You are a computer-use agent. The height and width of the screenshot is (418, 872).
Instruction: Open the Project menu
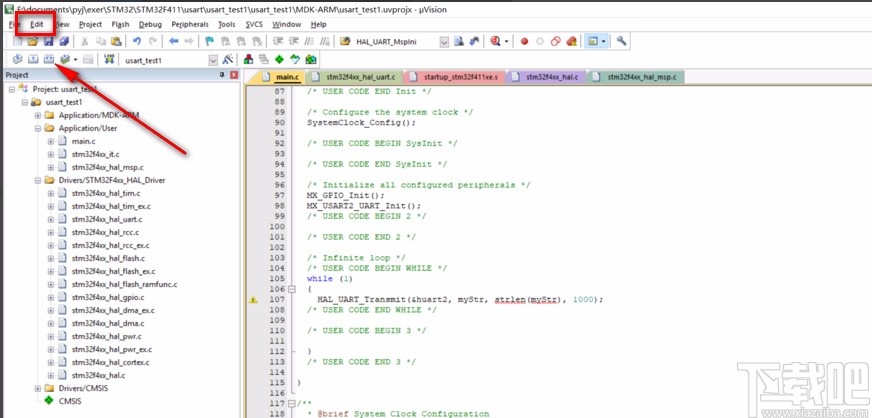pyautogui.click(x=90, y=24)
